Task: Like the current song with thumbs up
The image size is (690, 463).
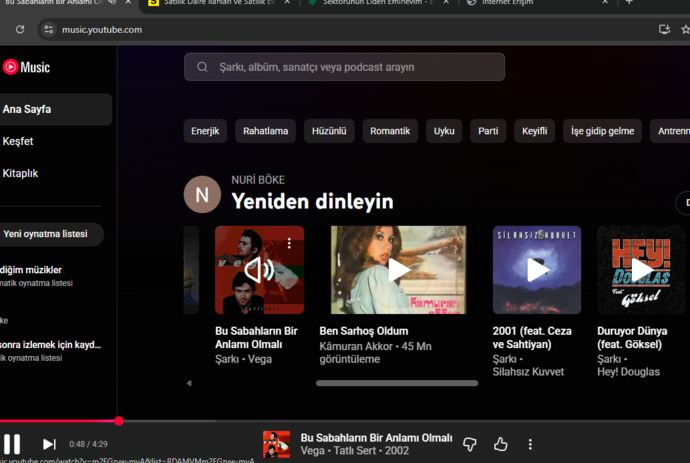Action: point(500,444)
